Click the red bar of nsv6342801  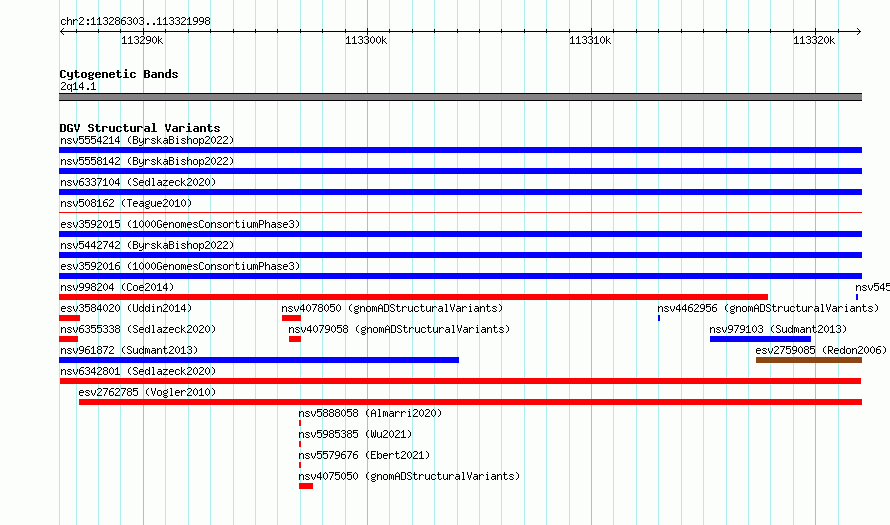pyautogui.click(x=460, y=381)
